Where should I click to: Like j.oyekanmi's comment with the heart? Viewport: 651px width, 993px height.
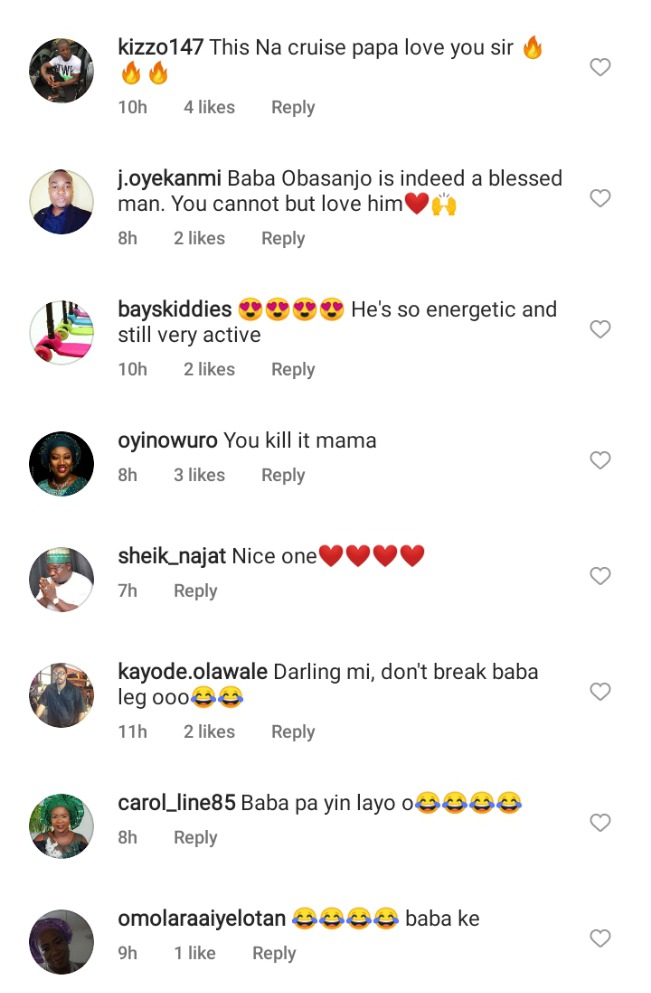599,198
